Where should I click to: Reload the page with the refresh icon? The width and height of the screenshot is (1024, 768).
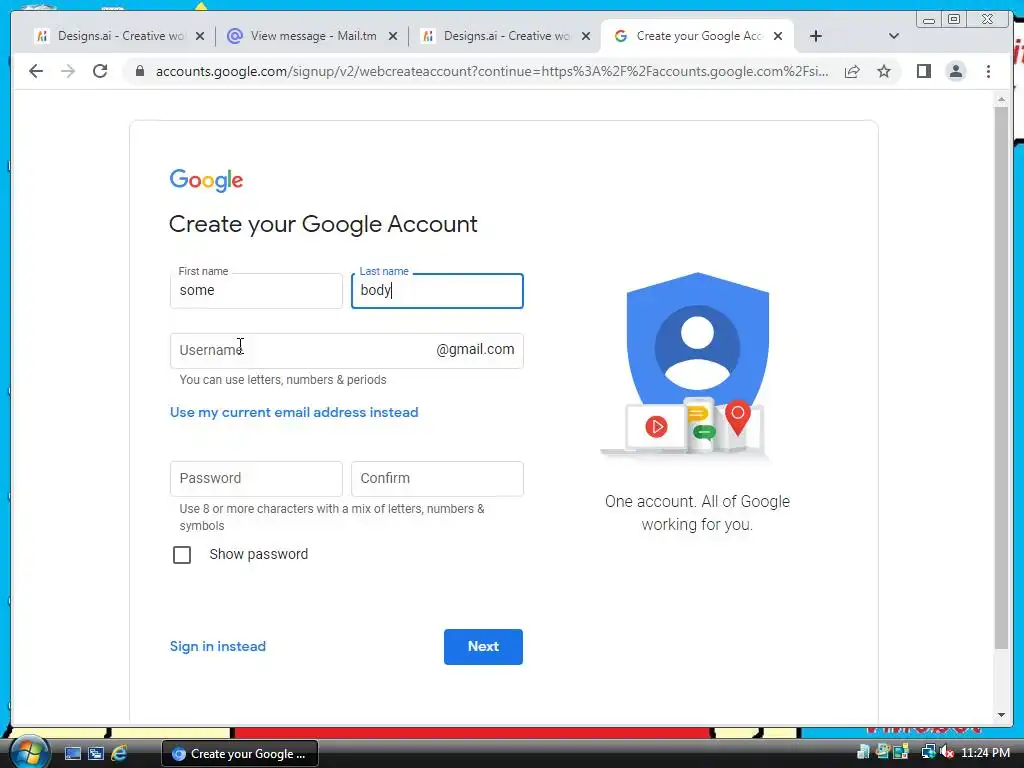[x=100, y=71]
